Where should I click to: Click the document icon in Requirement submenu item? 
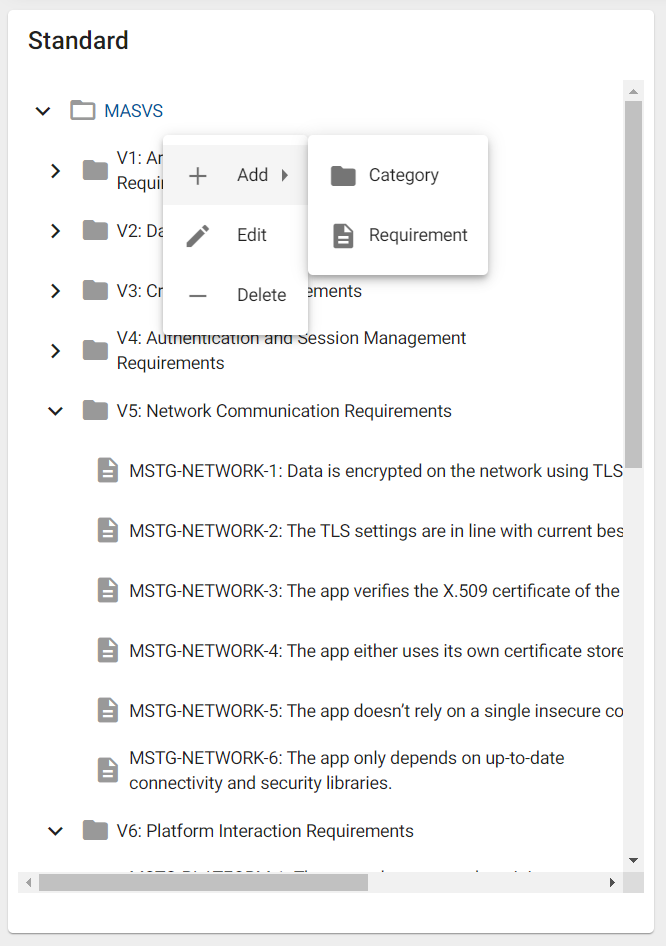pyautogui.click(x=343, y=236)
